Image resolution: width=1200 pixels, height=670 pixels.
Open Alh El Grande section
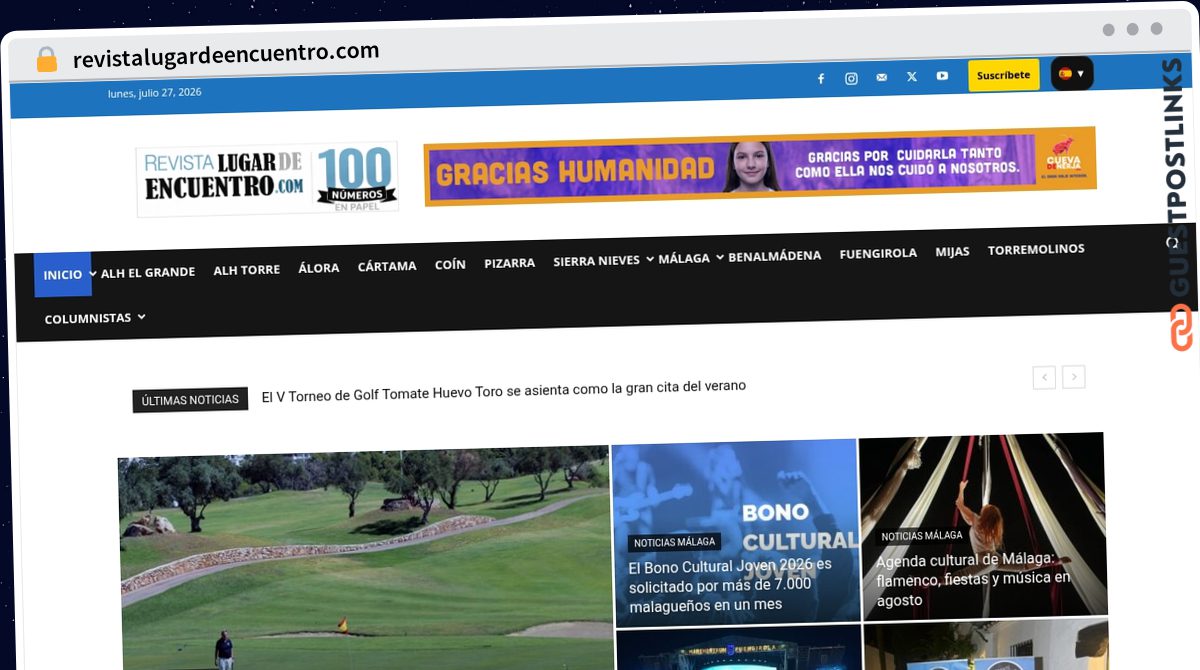tap(148, 272)
